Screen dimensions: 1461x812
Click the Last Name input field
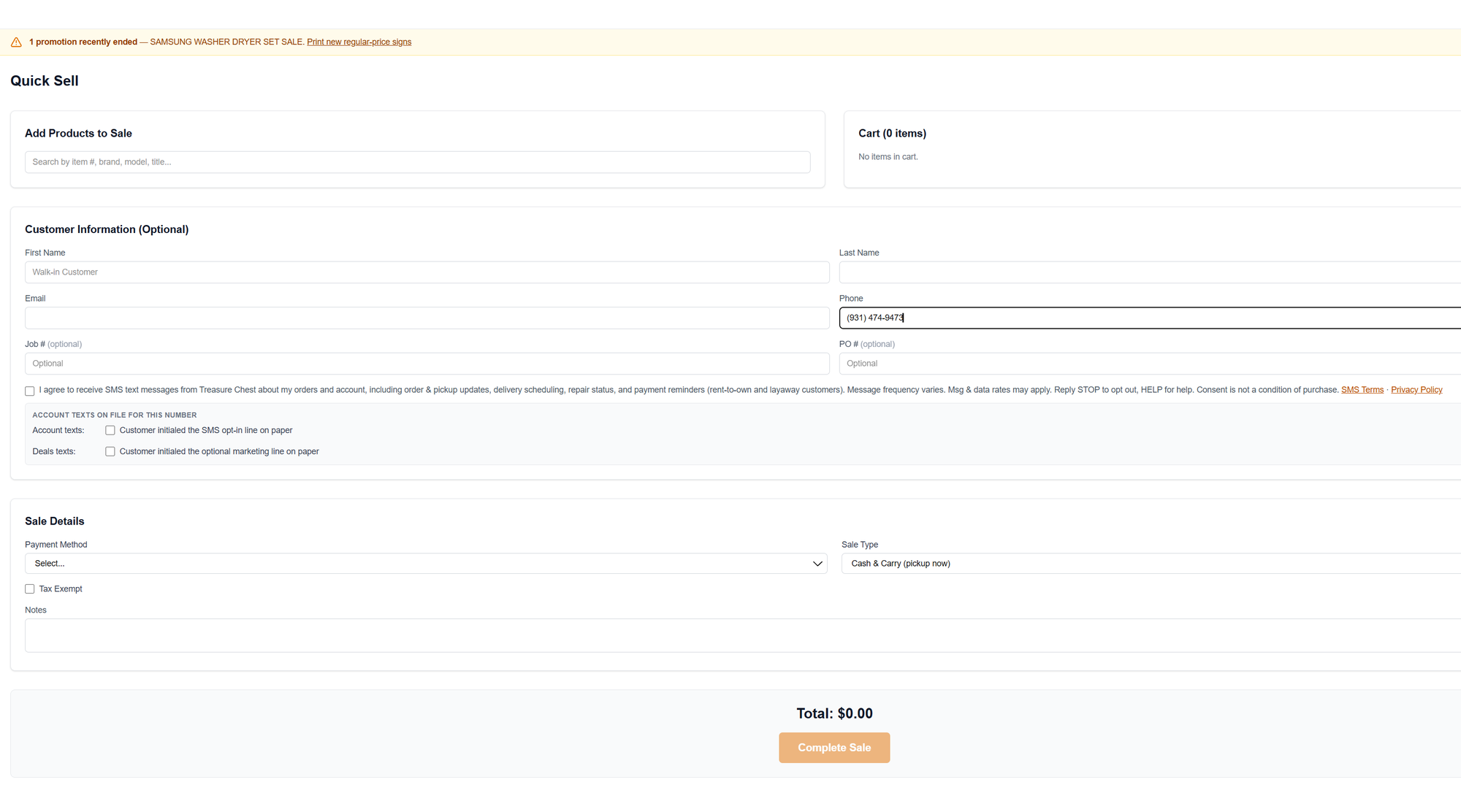[x=1150, y=272]
